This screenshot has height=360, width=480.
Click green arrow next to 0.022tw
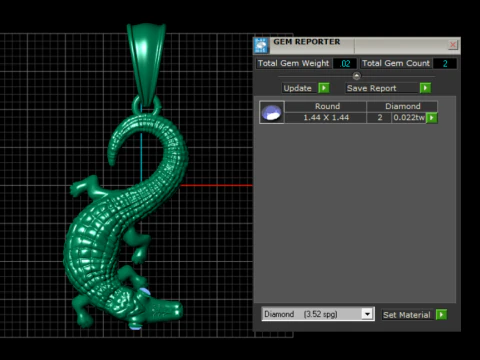[x=432, y=118]
